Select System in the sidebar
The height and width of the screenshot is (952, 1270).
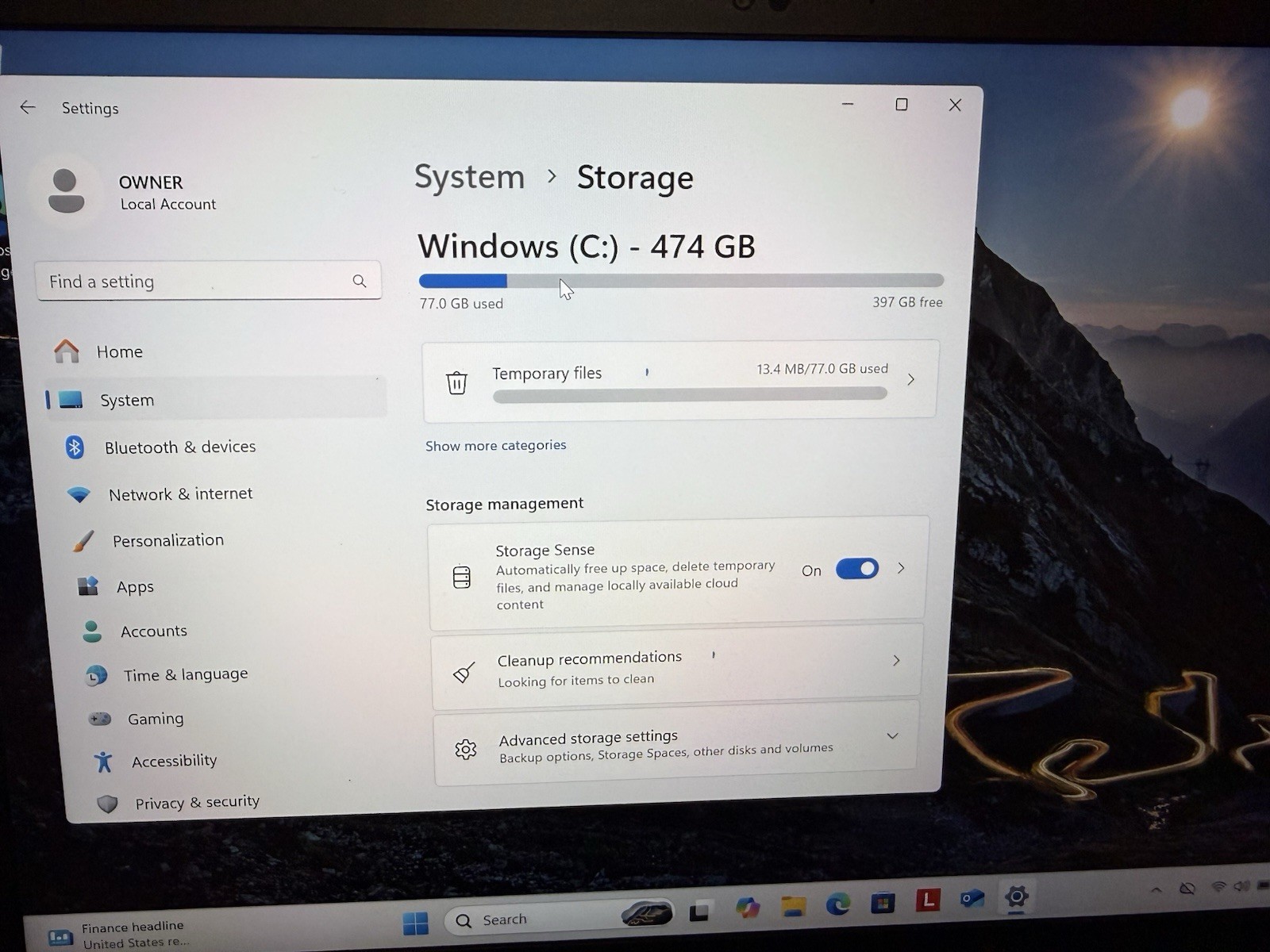point(216,399)
